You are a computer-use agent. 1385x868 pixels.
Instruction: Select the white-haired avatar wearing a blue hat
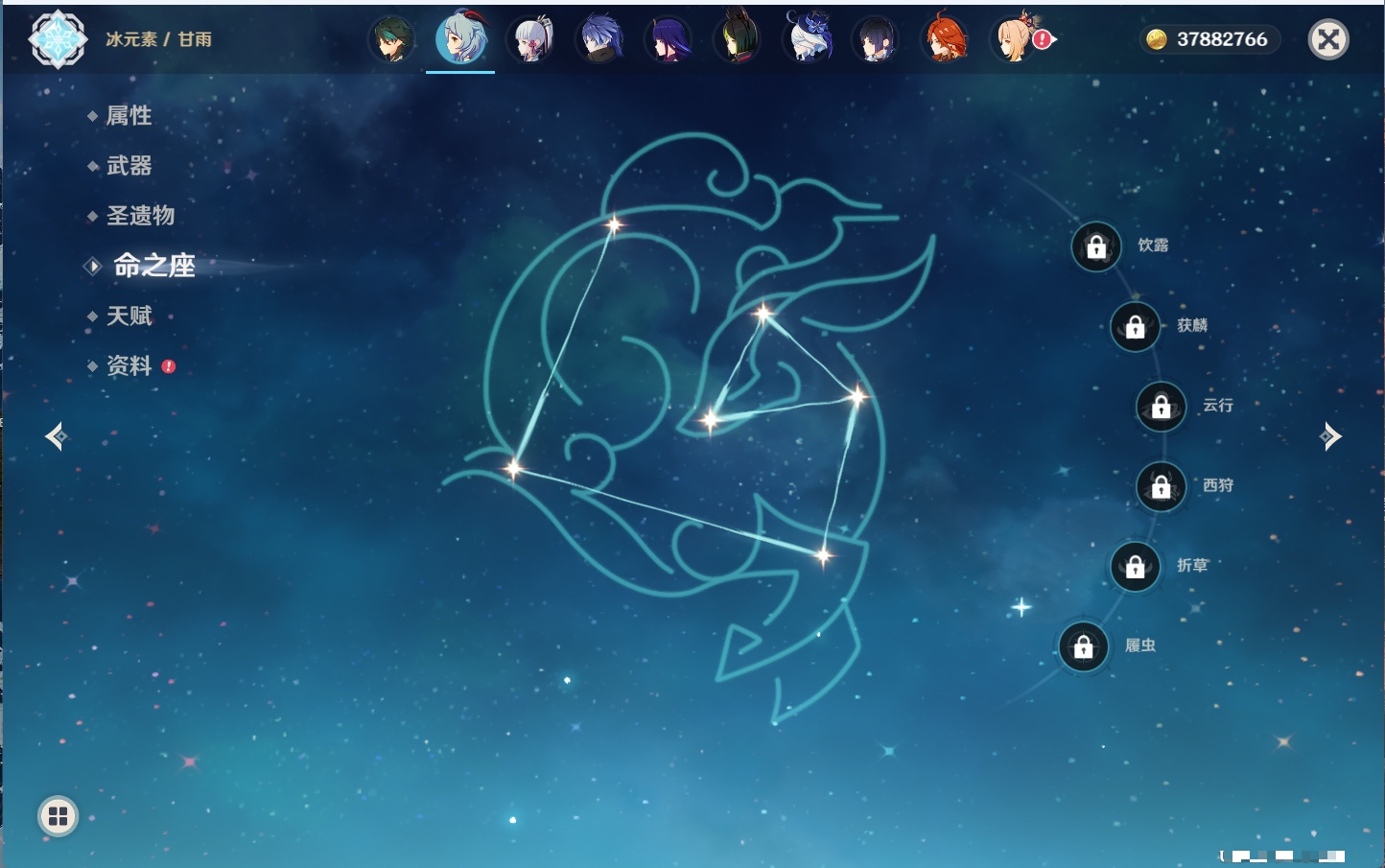click(x=808, y=39)
